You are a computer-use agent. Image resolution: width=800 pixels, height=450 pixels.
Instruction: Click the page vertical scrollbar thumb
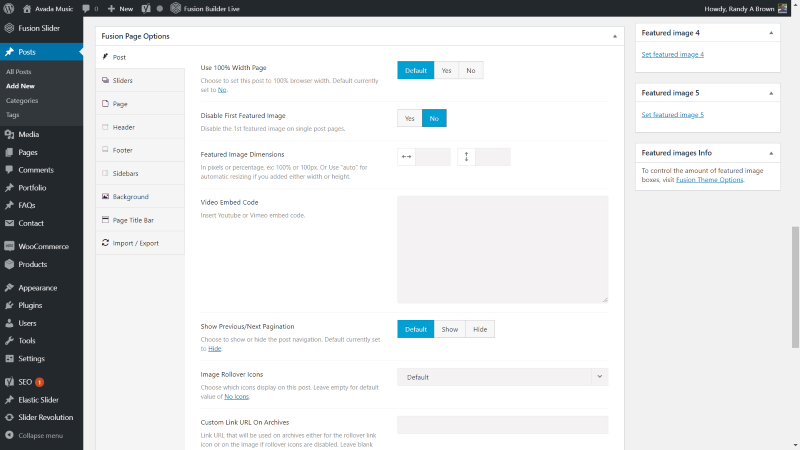[795, 287]
